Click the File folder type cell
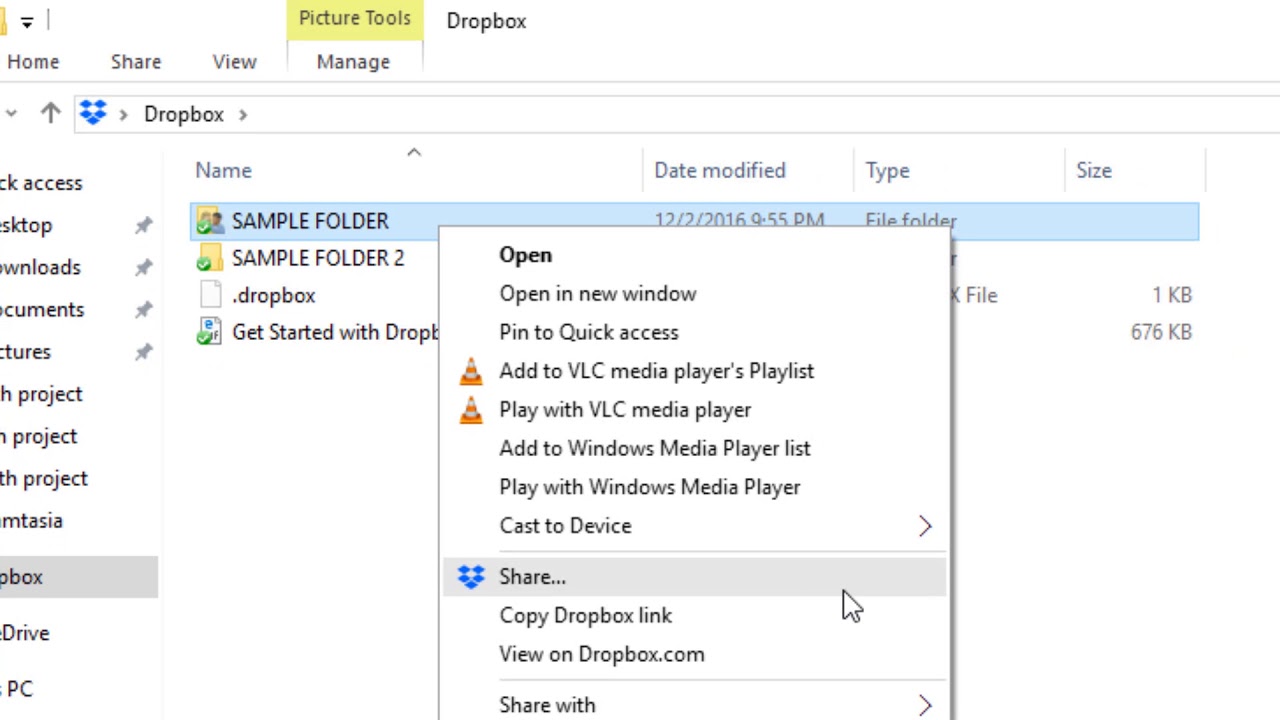 point(911,220)
